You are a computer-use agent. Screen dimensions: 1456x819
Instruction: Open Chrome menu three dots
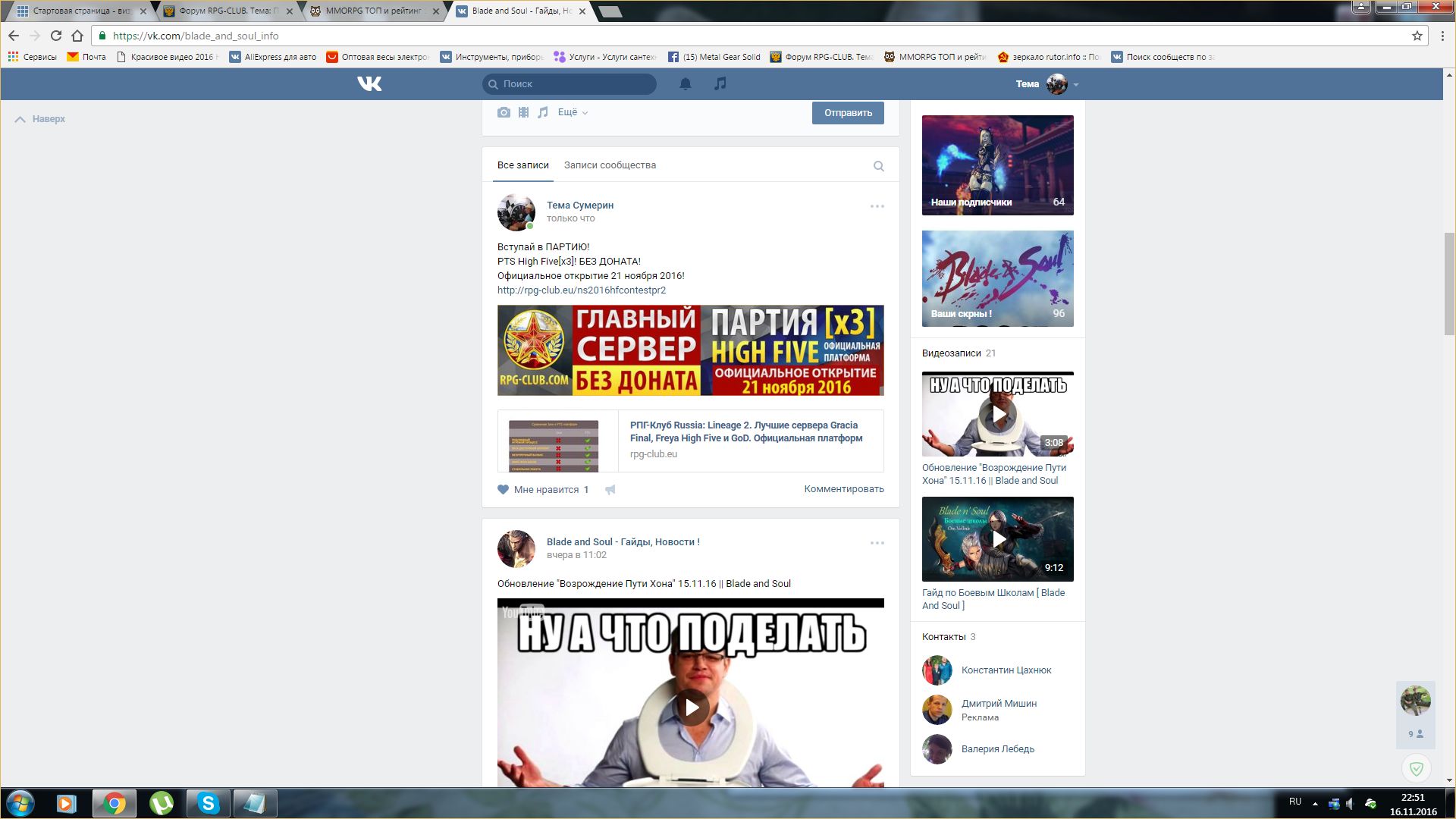tap(1442, 36)
